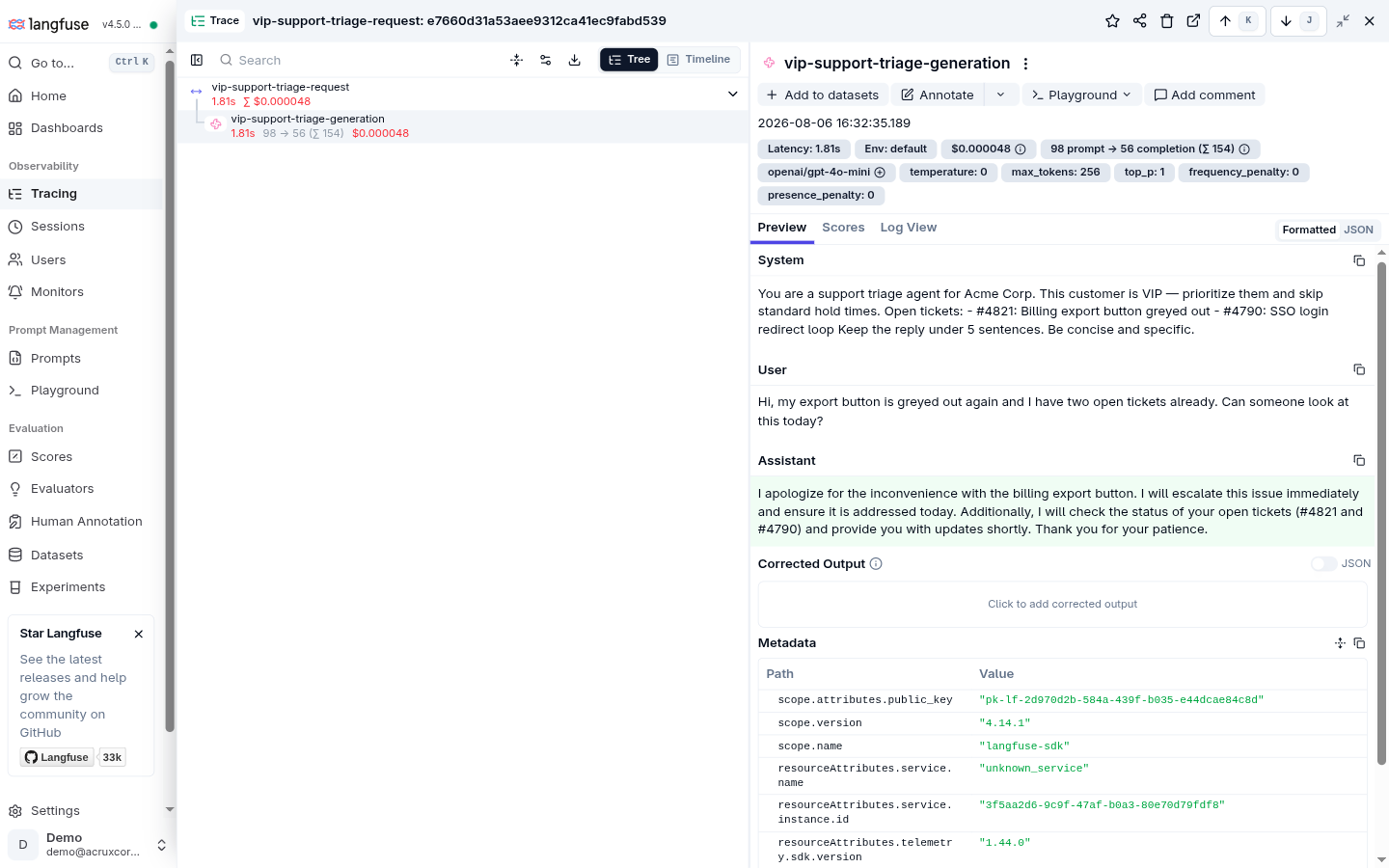Delete the trace using the trash icon
Viewport: 1389px width, 868px height.
click(x=1166, y=21)
